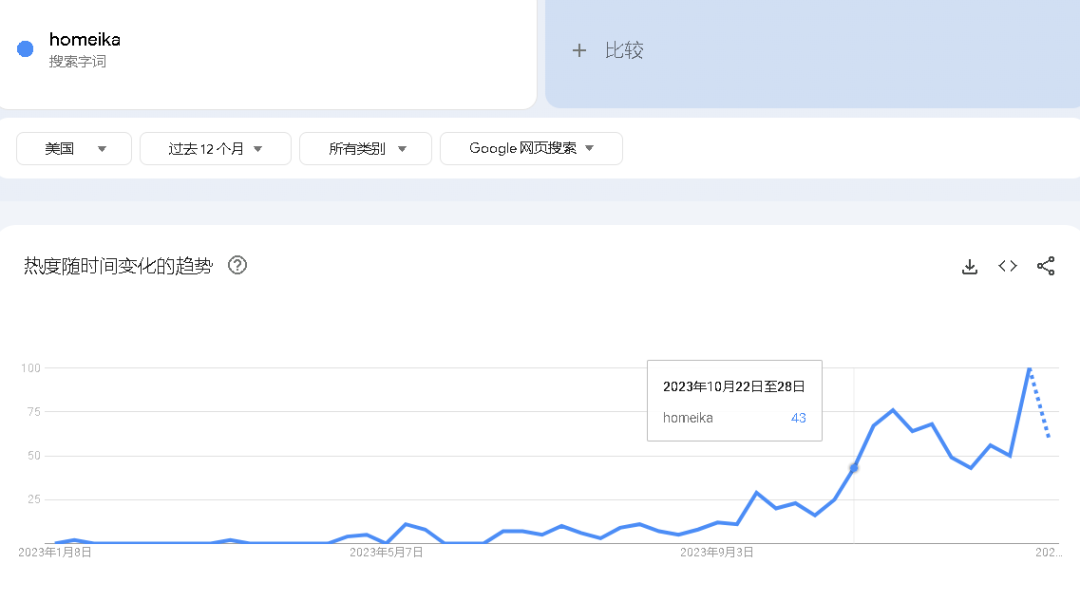1080x601 pixels.
Task: Click the plus icon beside 比较
Action: pos(579,50)
